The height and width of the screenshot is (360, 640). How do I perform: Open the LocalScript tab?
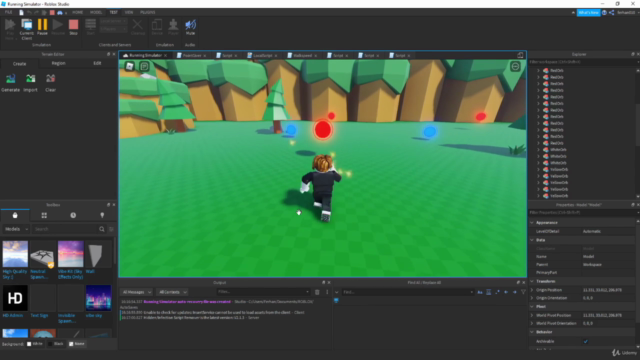[x=262, y=56]
